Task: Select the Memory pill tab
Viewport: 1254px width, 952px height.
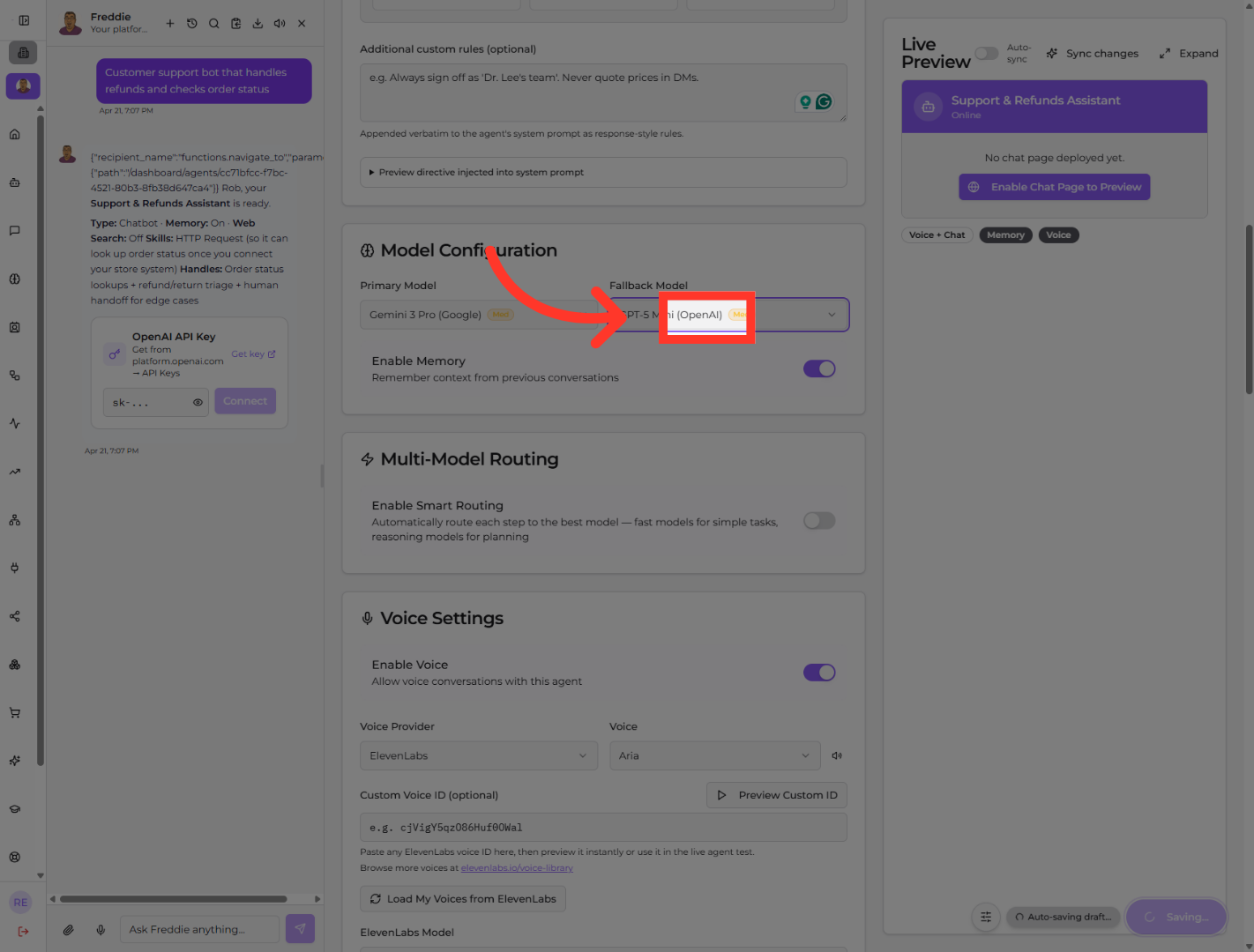Action: click(1005, 234)
